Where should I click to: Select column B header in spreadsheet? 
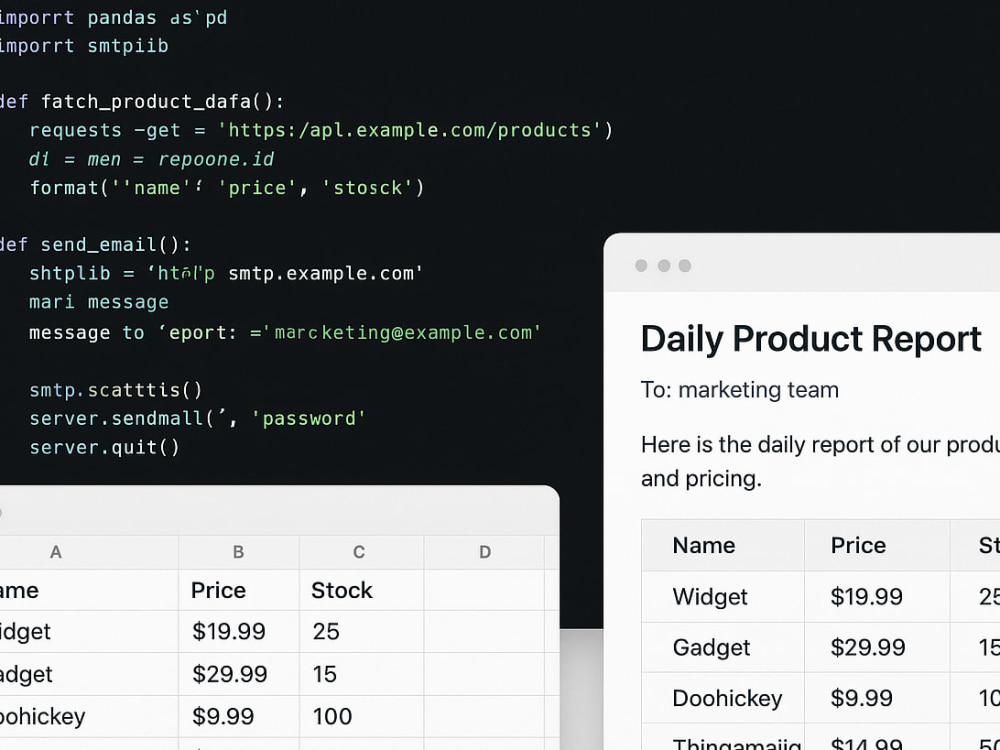[239, 552]
